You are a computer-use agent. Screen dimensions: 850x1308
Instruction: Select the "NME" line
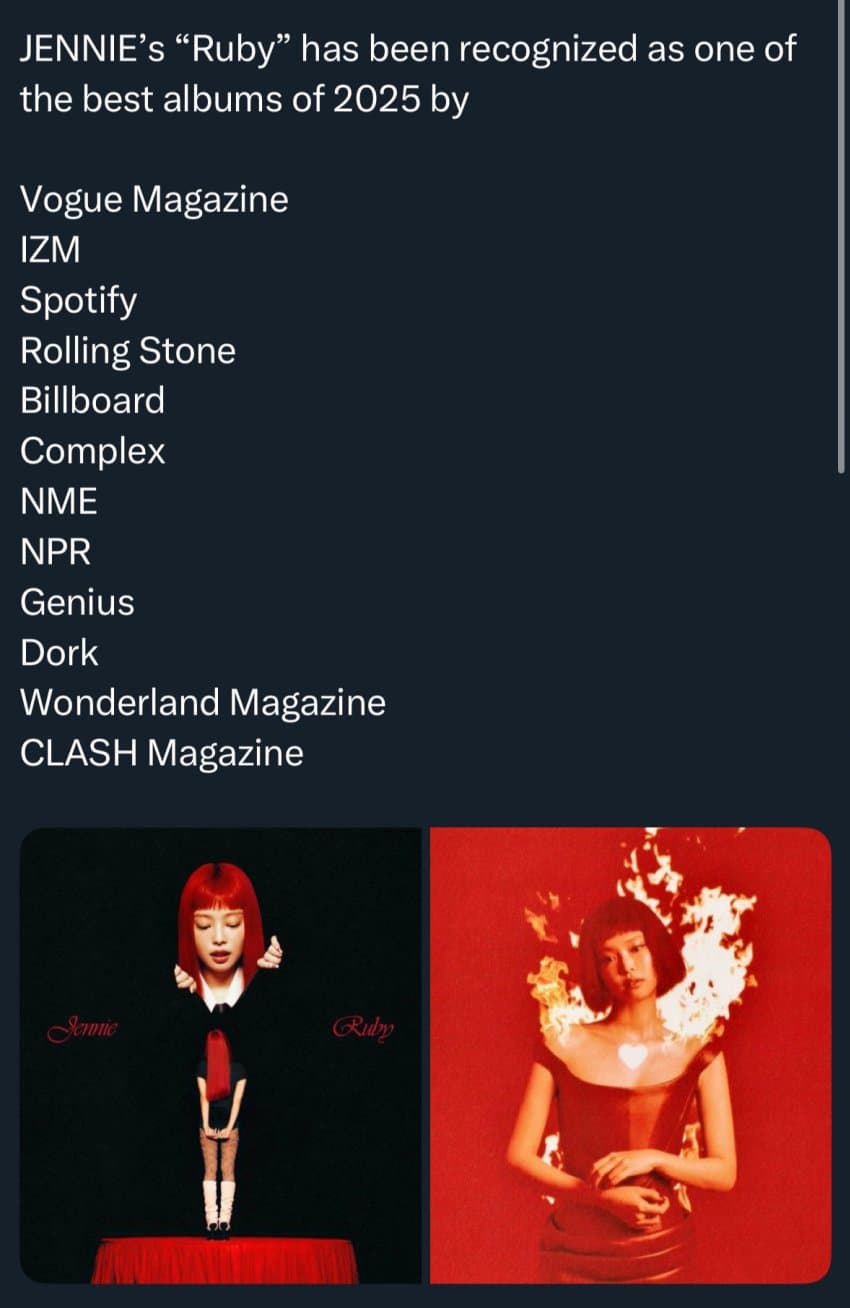[59, 502]
